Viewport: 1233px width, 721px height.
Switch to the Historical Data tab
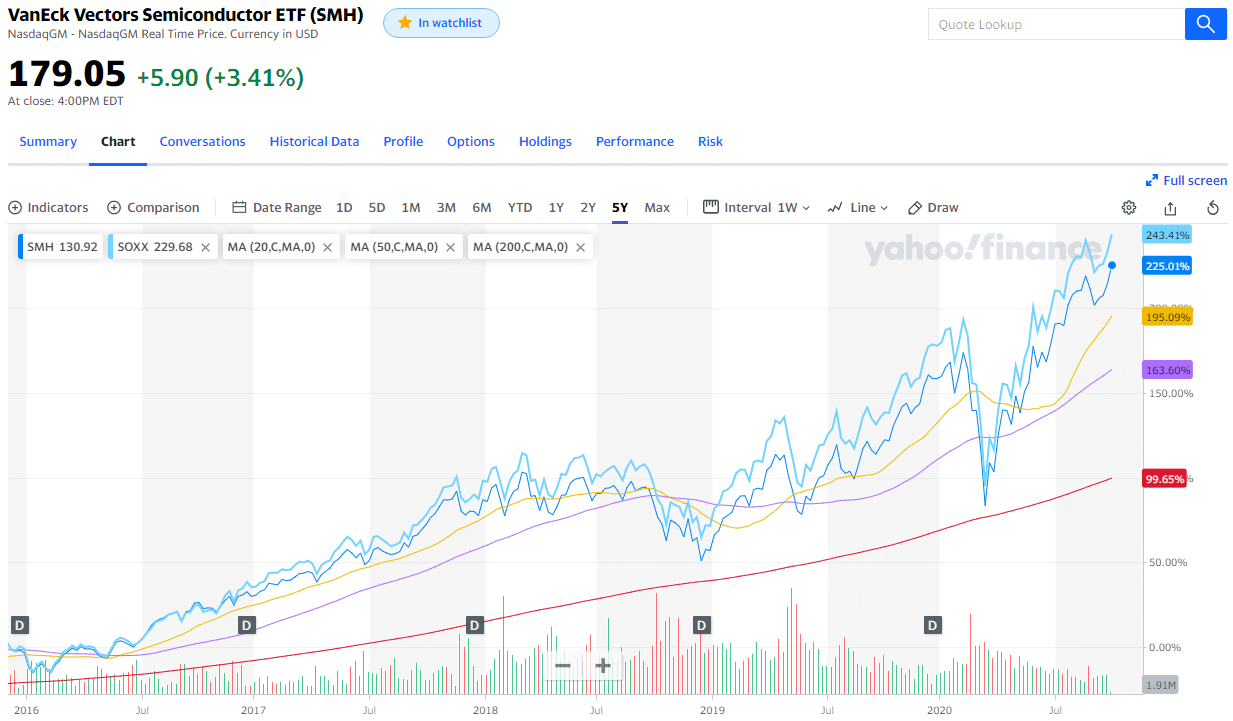tap(314, 142)
